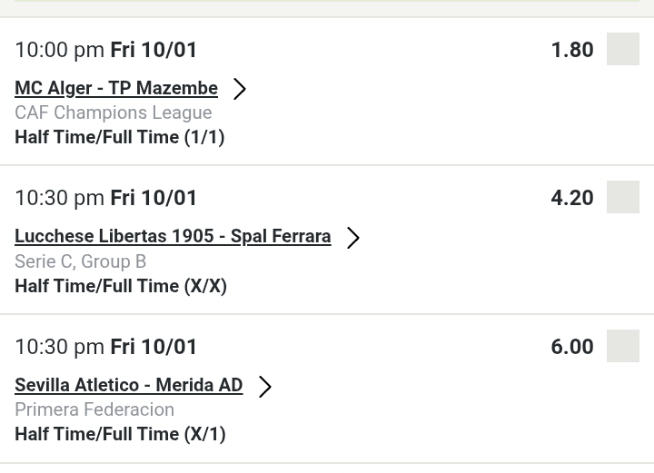Expand arrow next to MC Alger - TP Mazembe
Viewport: 654px width, 473px height.
[x=239, y=89]
